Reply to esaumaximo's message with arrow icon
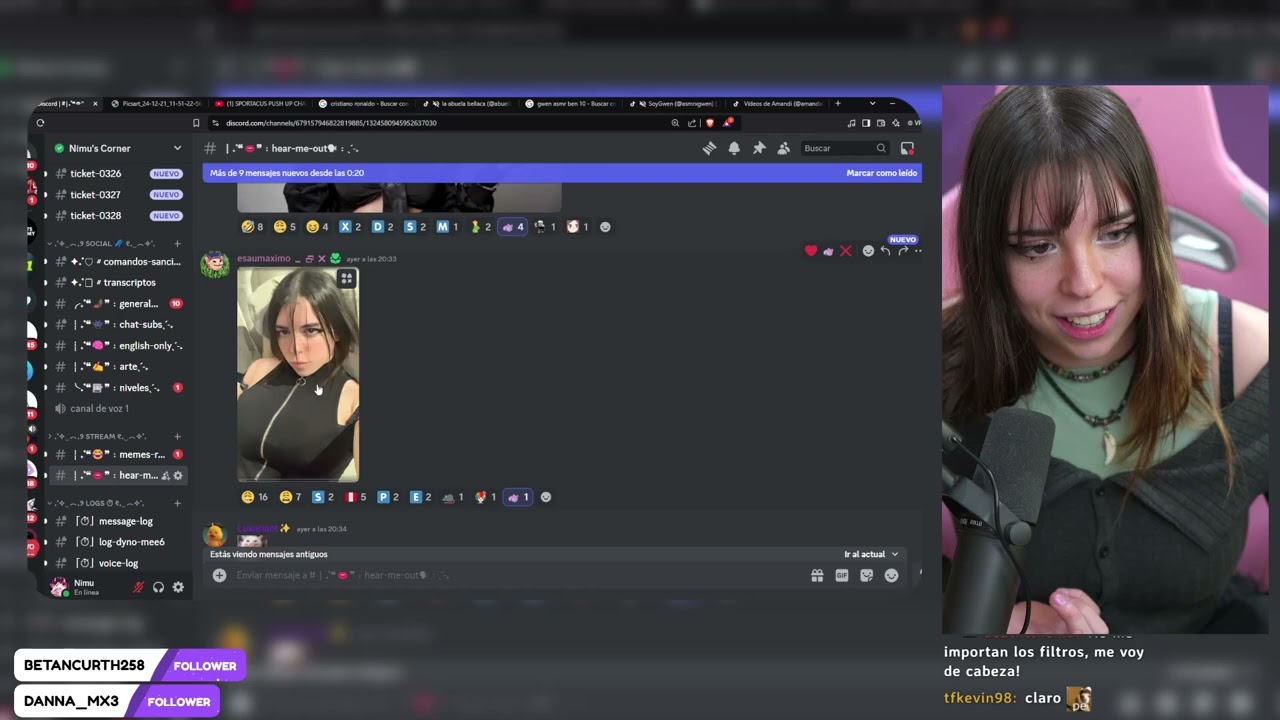Viewport: 1280px width, 720px height. tap(885, 251)
